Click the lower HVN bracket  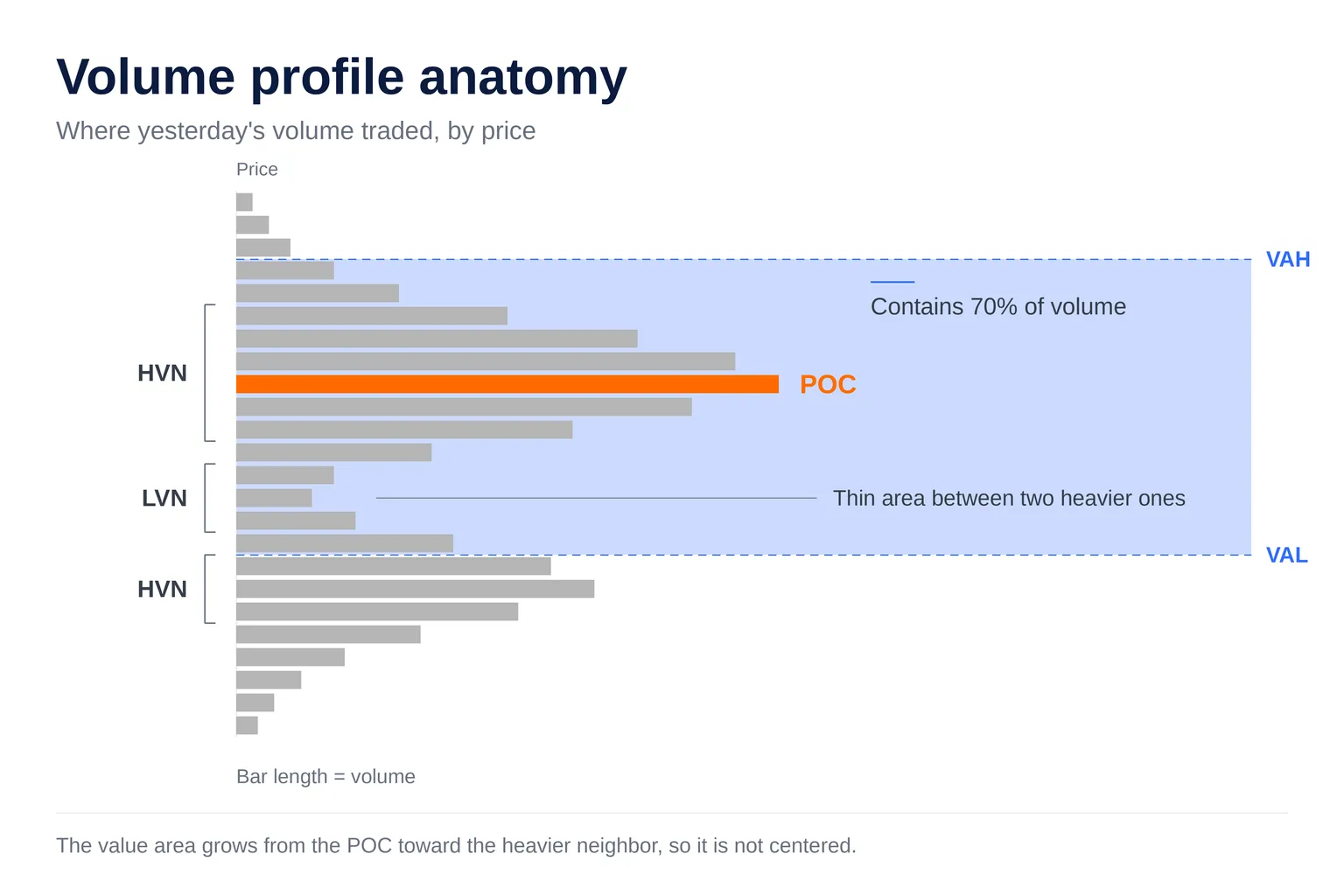(209, 589)
